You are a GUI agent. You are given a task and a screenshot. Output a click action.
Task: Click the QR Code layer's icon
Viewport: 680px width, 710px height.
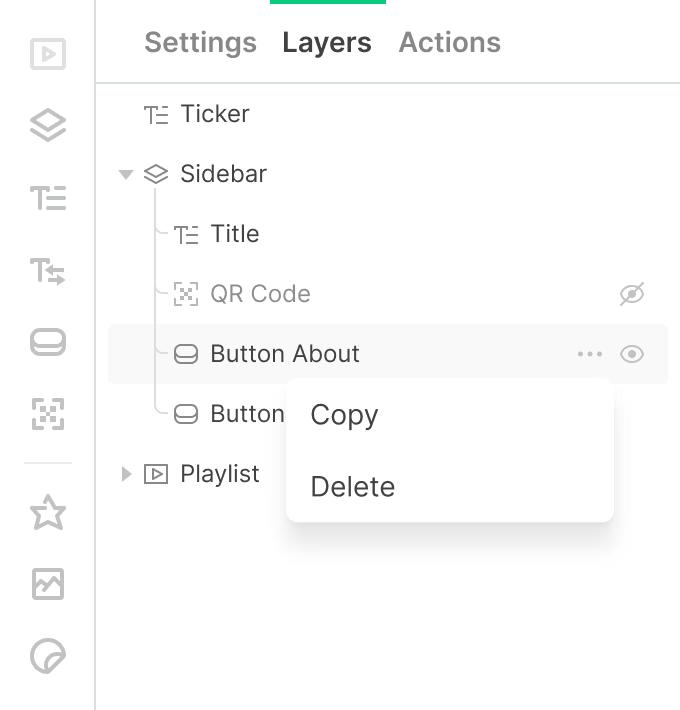pyautogui.click(x=186, y=294)
